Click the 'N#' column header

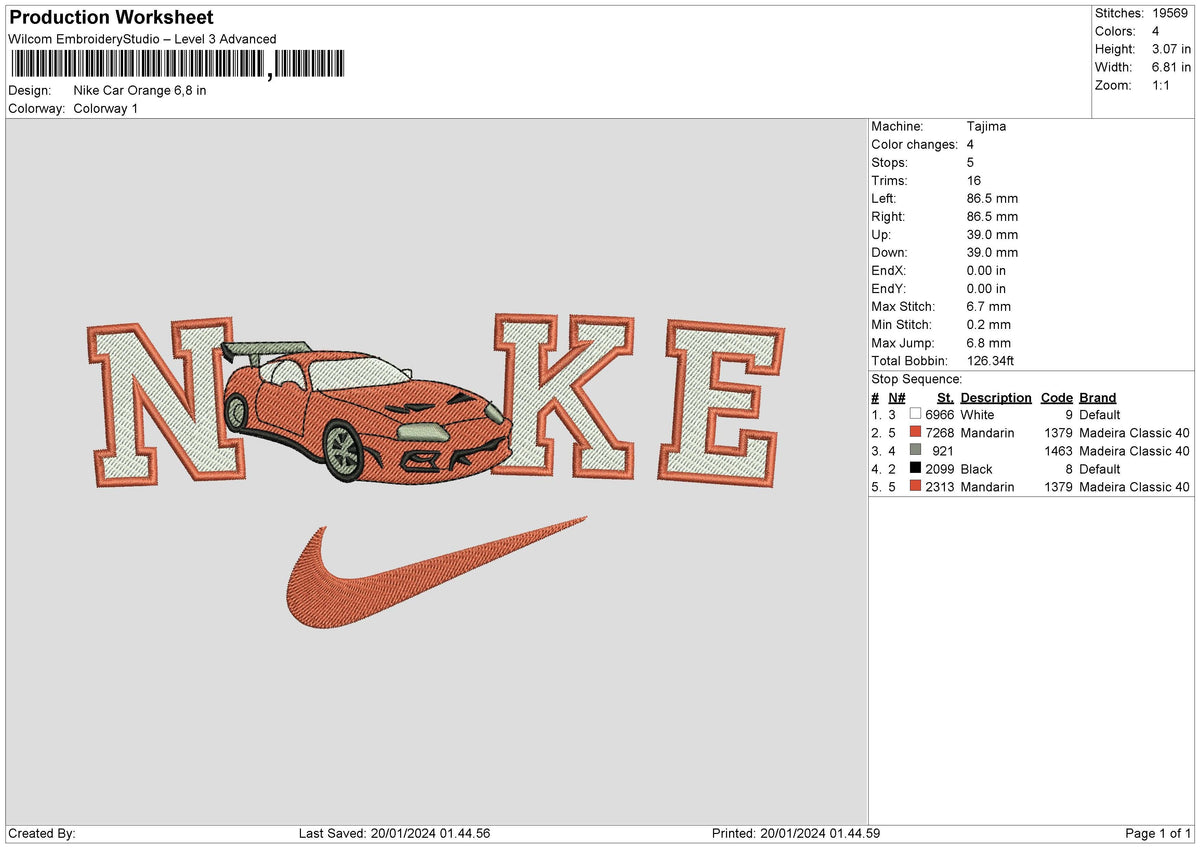click(897, 397)
